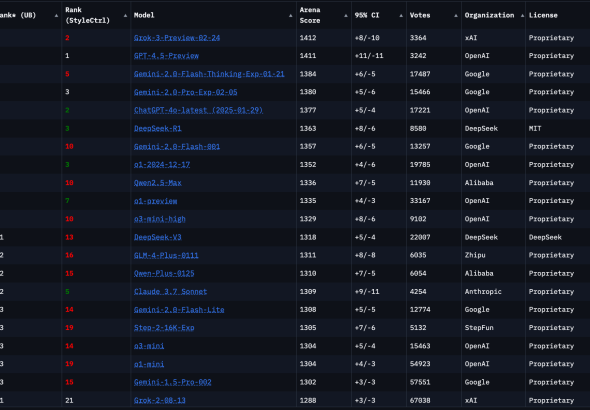Visit the Claude 3.7 Sonnet link
Image resolution: width=590 pixels, height=410 pixels.
coord(170,292)
